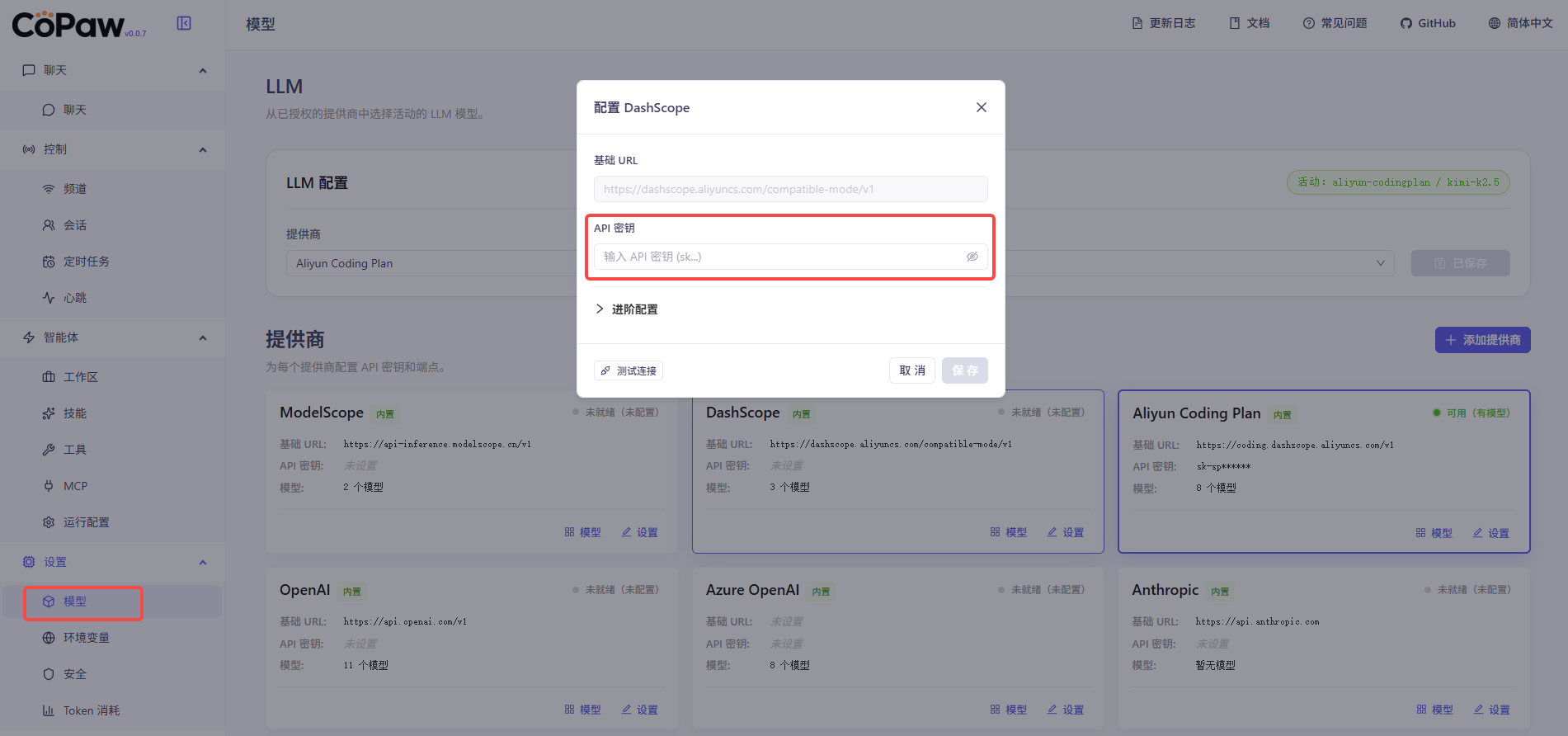Click the 文档 docs icon
This screenshot has width=1568, height=736.
pyautogui.click(x=1235, y=23)
